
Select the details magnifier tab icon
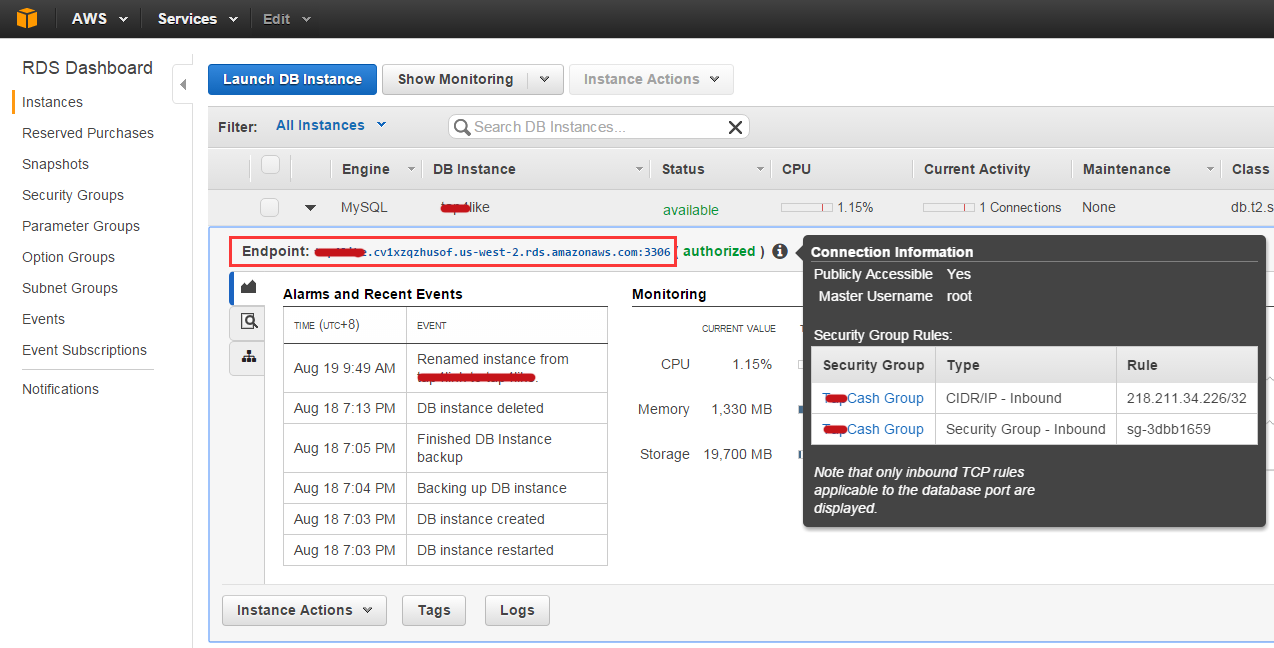[x=248, y=322]
